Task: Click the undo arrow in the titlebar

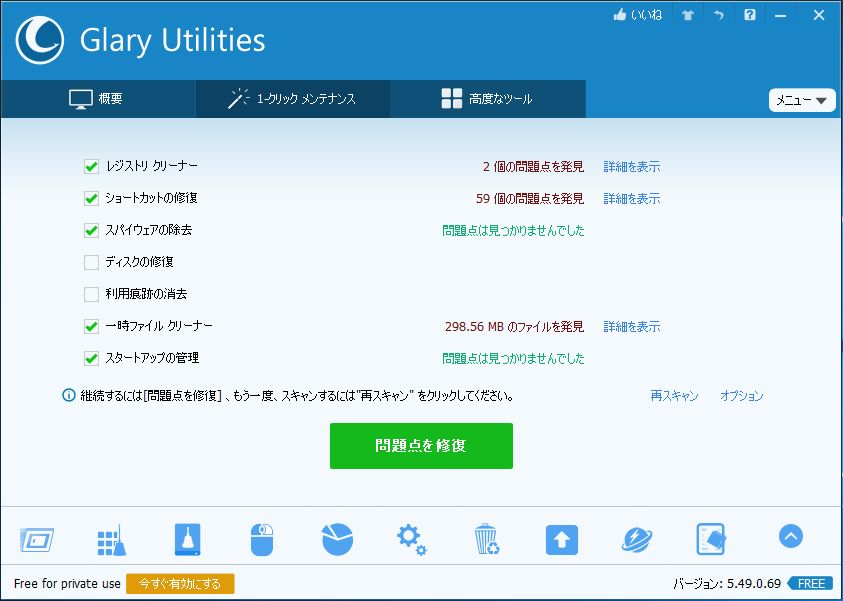Action: (x=718, y=15)
